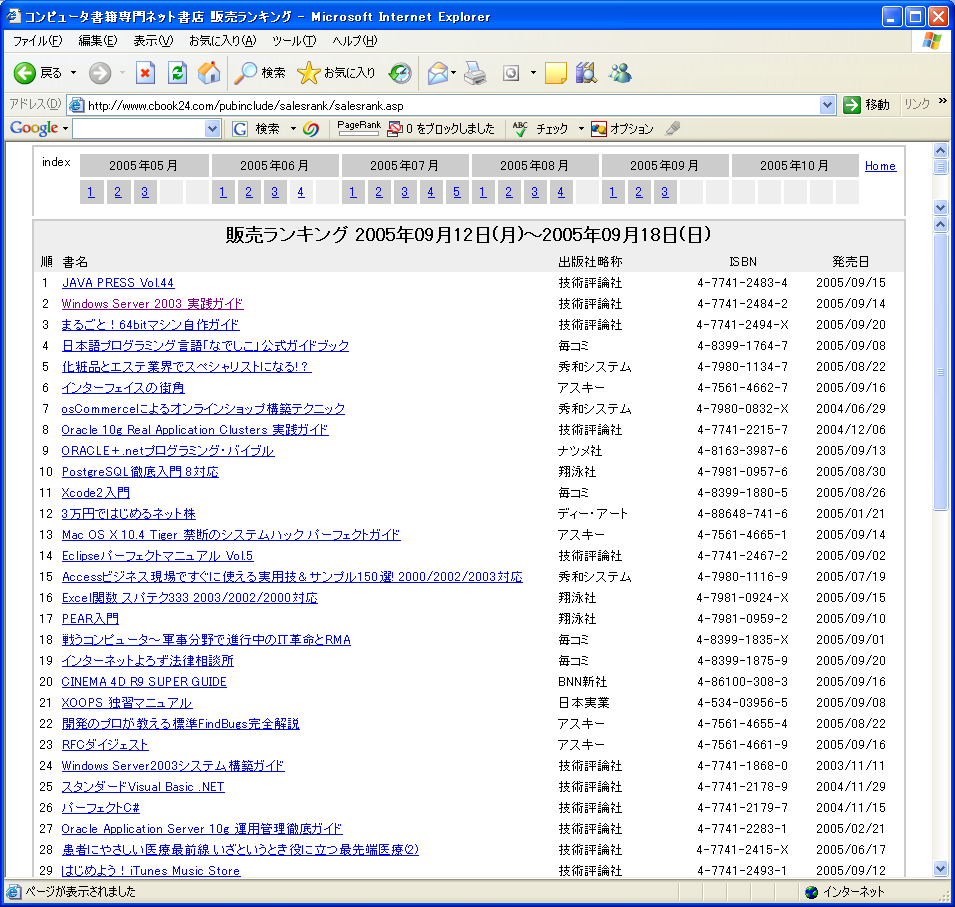Open the はじめよう！iTunes Music Store link
This screenshot has height=907, width=955.
pyautogui.click(x=151, y=871)
